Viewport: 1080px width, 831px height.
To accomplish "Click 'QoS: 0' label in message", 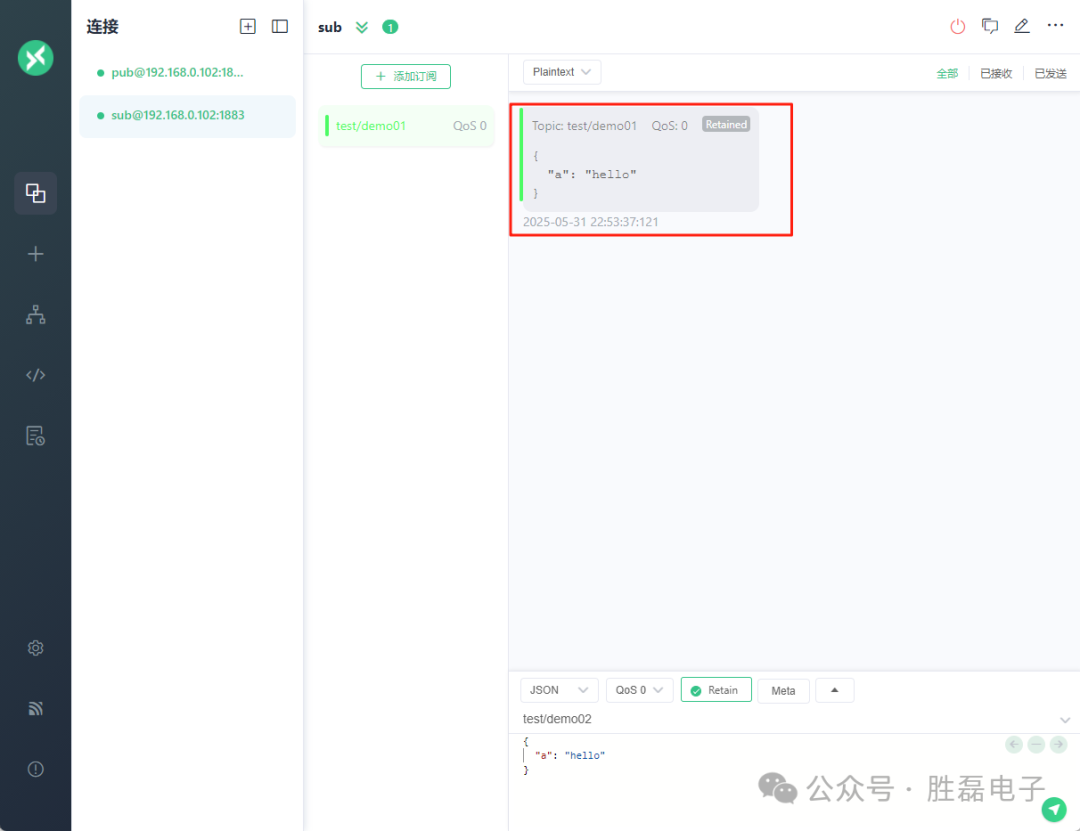I will point(669,125).
